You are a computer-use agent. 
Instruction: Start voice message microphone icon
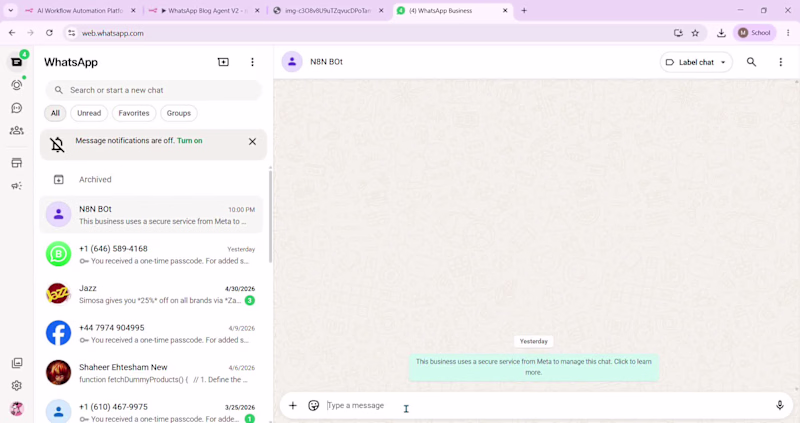(x=780, y=406)
